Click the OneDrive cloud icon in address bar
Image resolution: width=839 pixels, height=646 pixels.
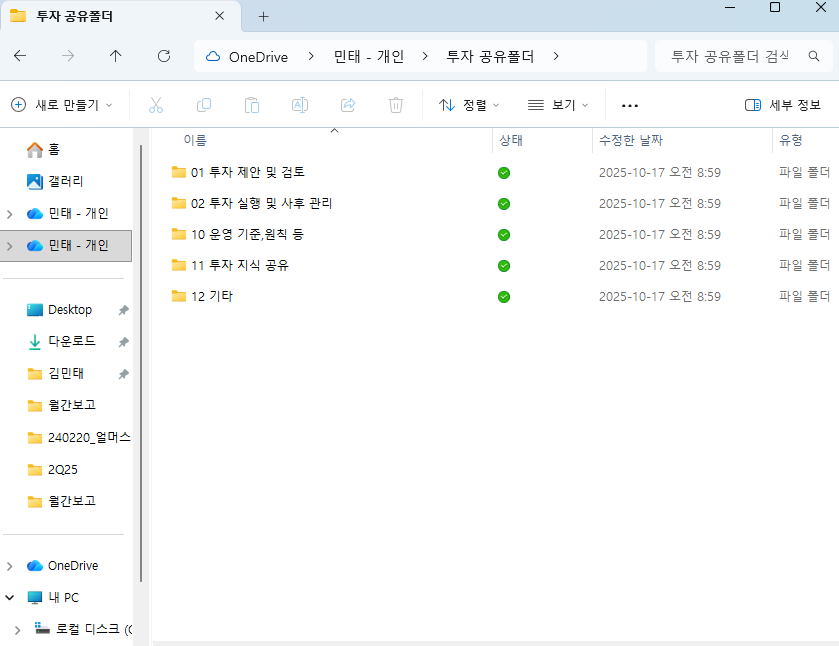tap(213, 56)
